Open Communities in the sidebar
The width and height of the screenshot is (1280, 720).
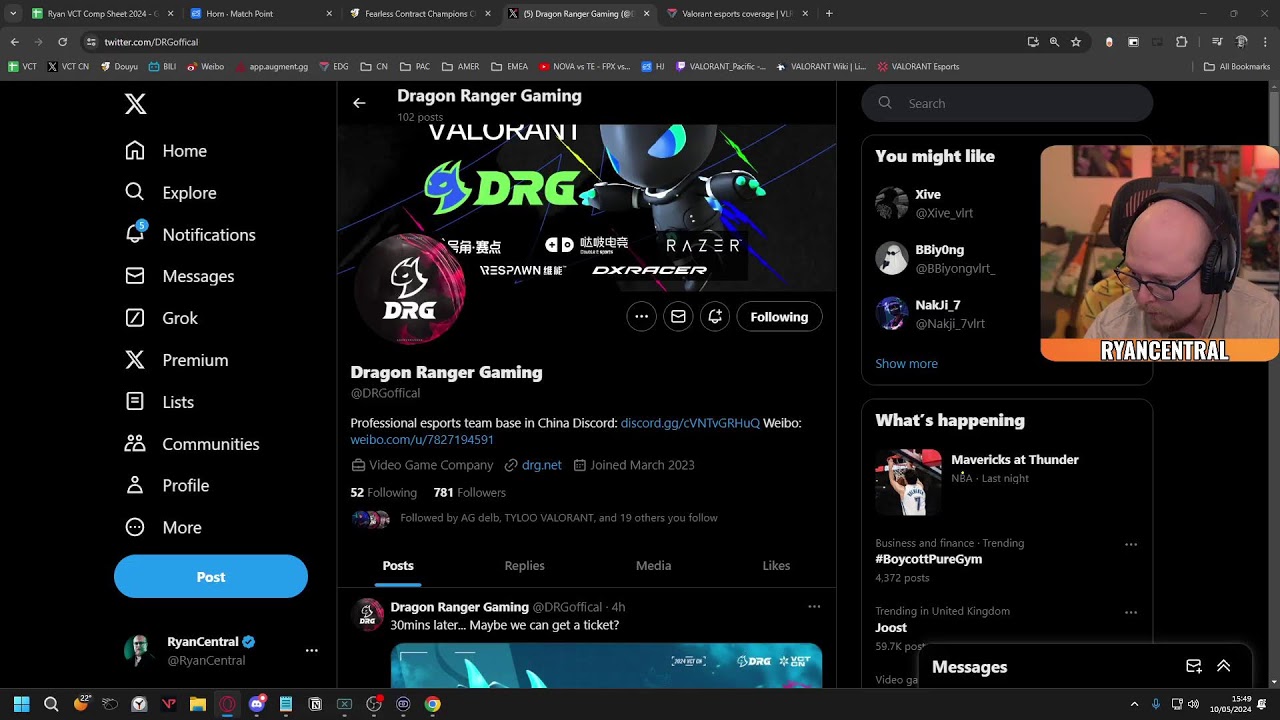tap(192, 444)
